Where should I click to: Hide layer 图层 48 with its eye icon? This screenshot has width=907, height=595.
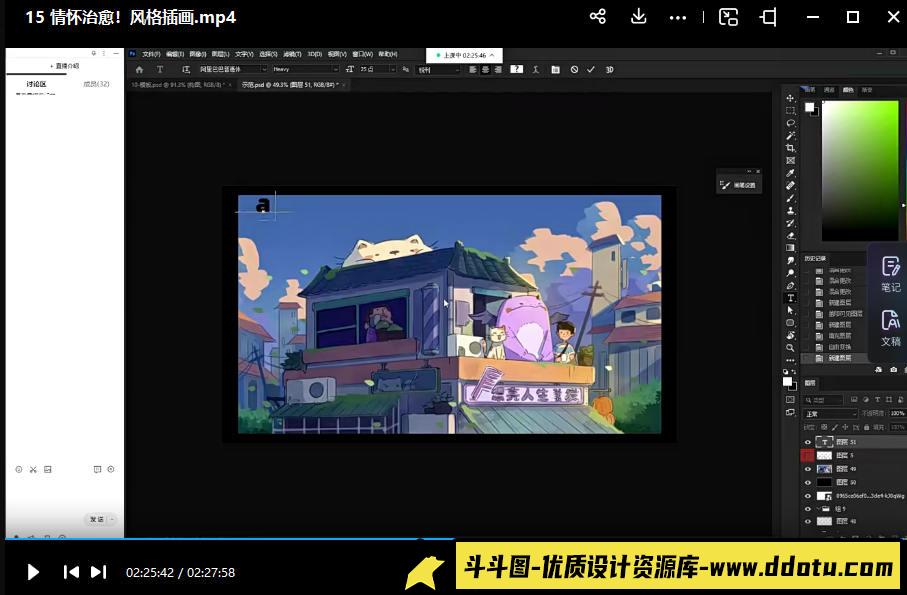(808, 522)
